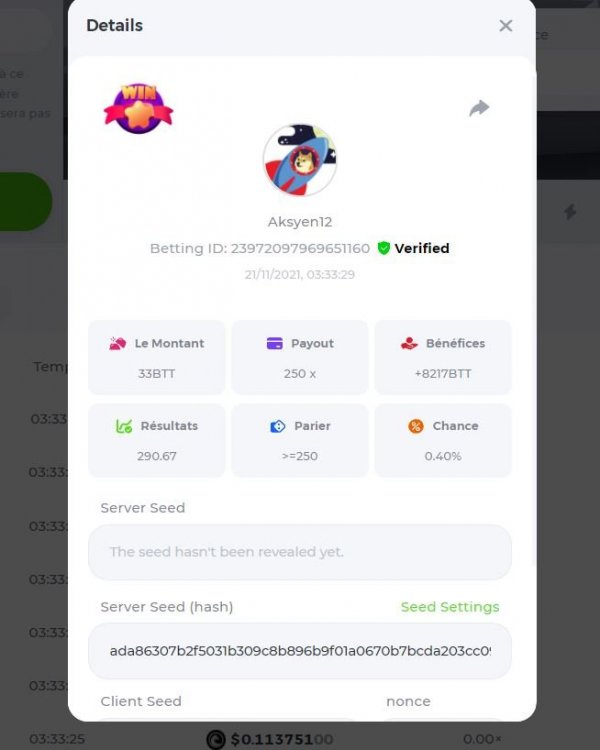Screen dimensions: 600x750
Task: Click the Payout card icon
Action: pyautogui.click(x=275, y=343)
